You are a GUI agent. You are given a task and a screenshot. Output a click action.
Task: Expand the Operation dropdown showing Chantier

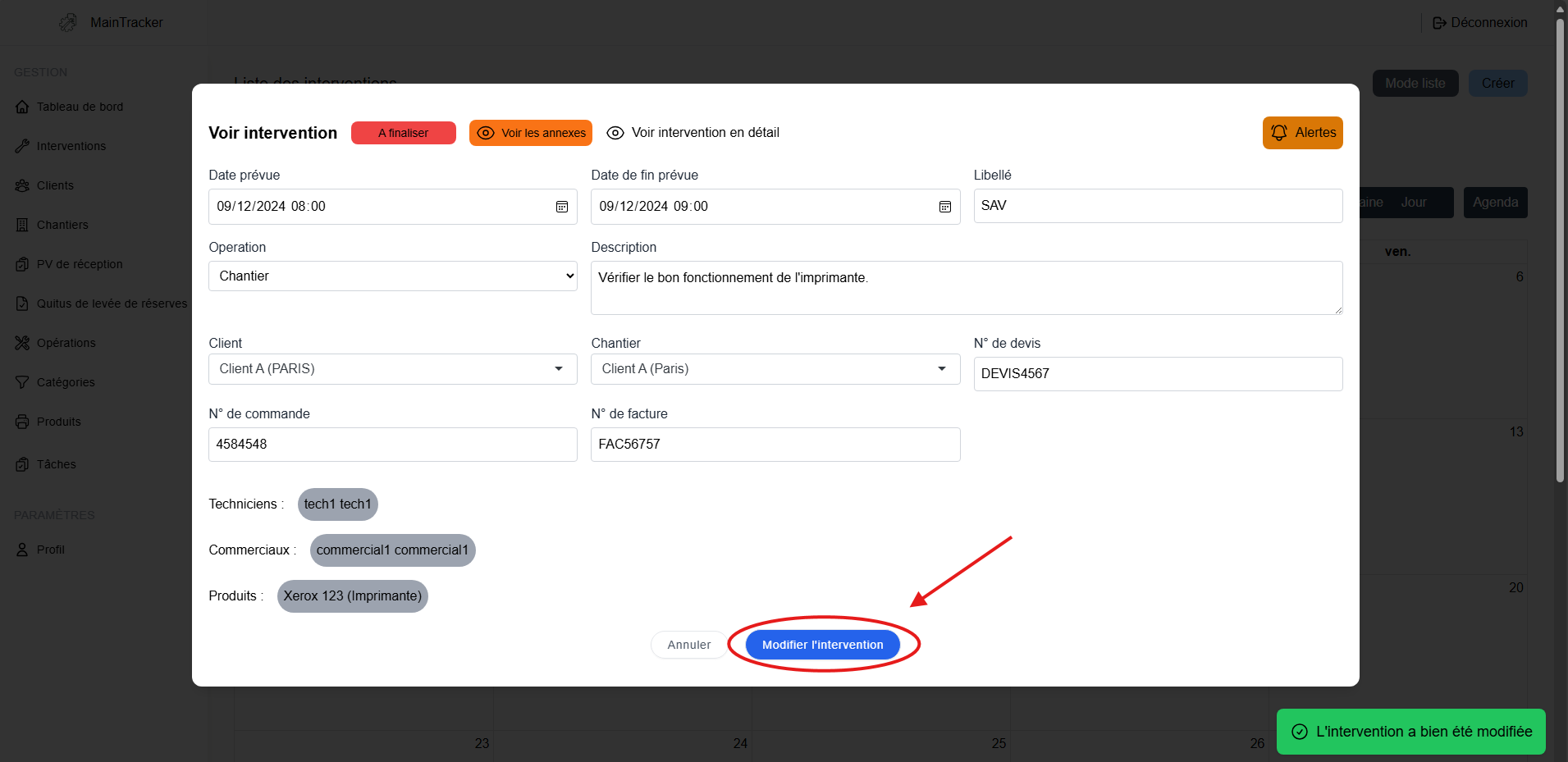point(392,276)
